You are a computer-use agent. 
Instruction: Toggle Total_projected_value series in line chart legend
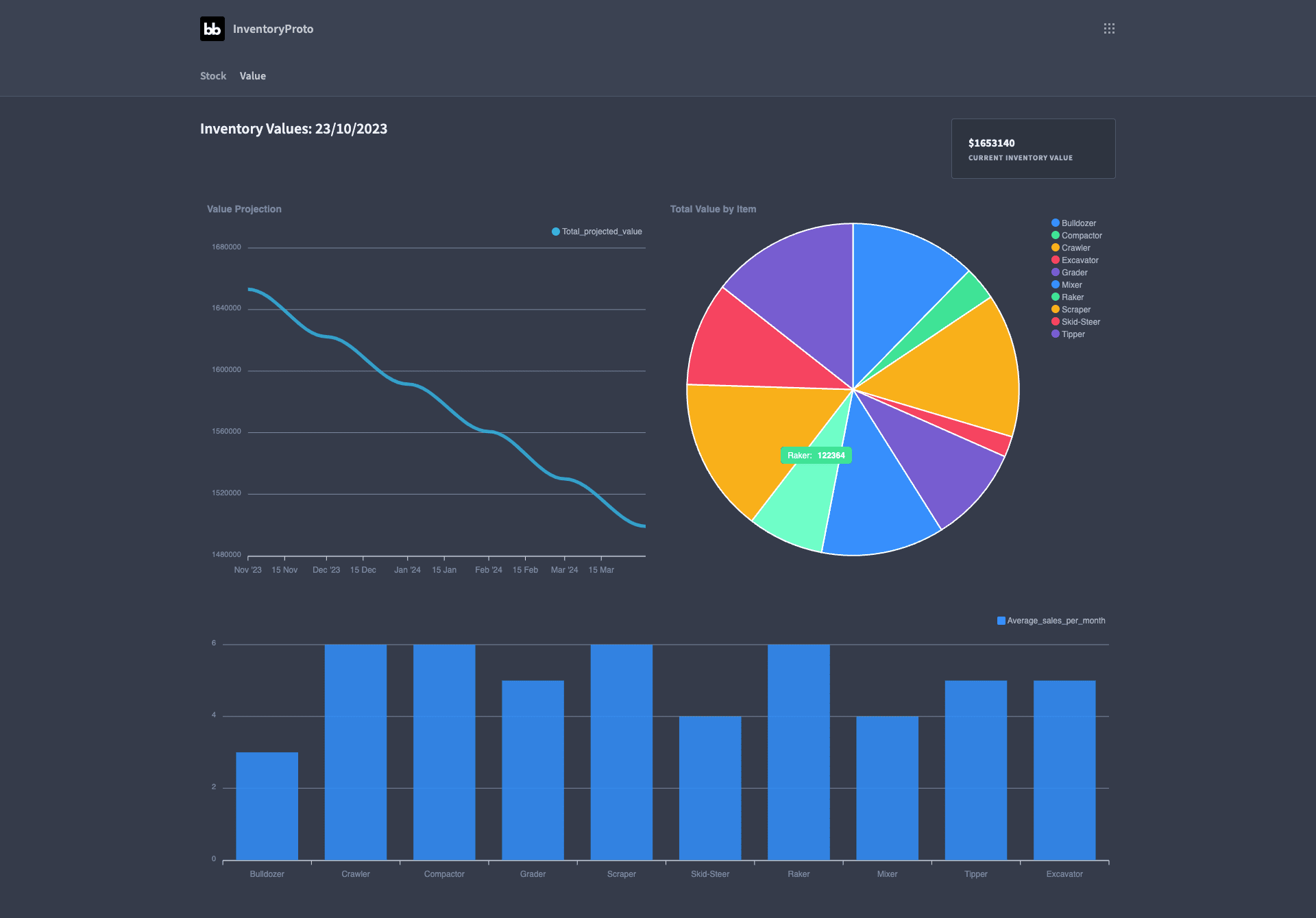(x=597, y=232)
